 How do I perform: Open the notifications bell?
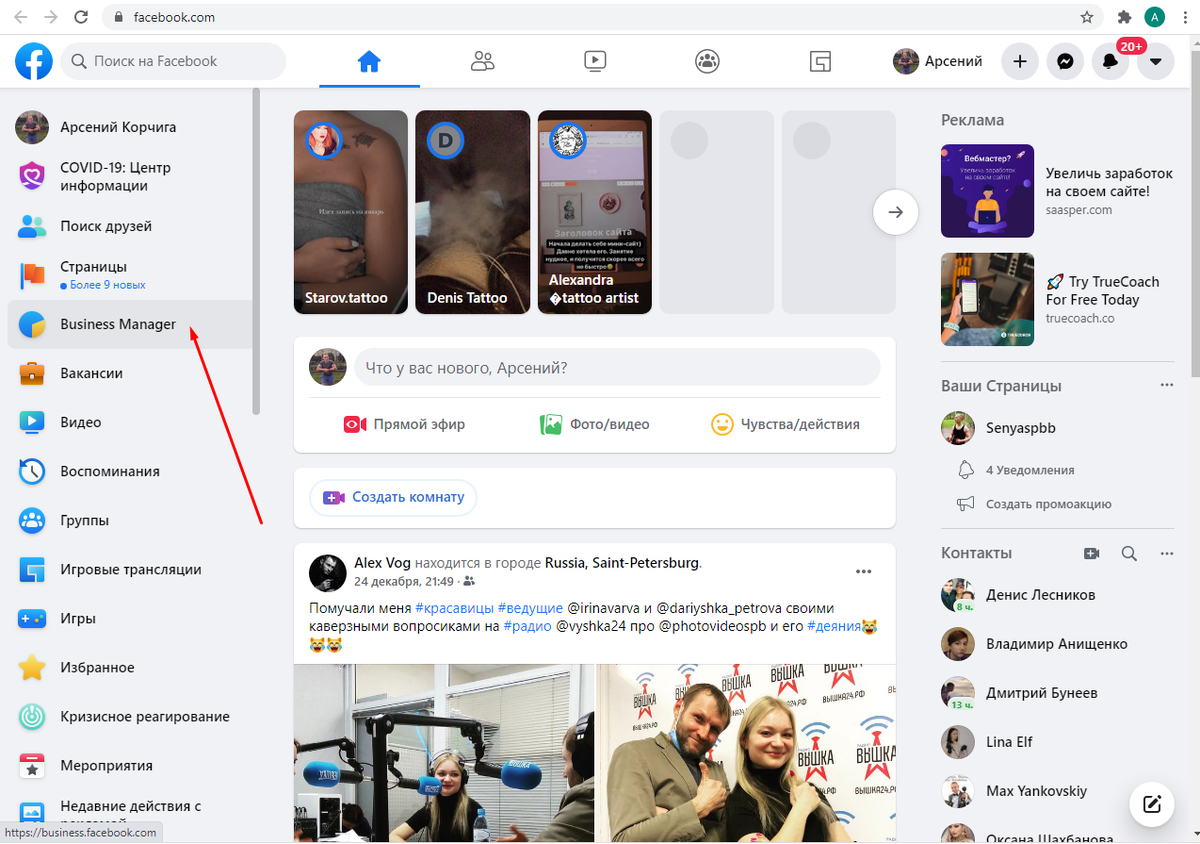[x=1110, y=61]
